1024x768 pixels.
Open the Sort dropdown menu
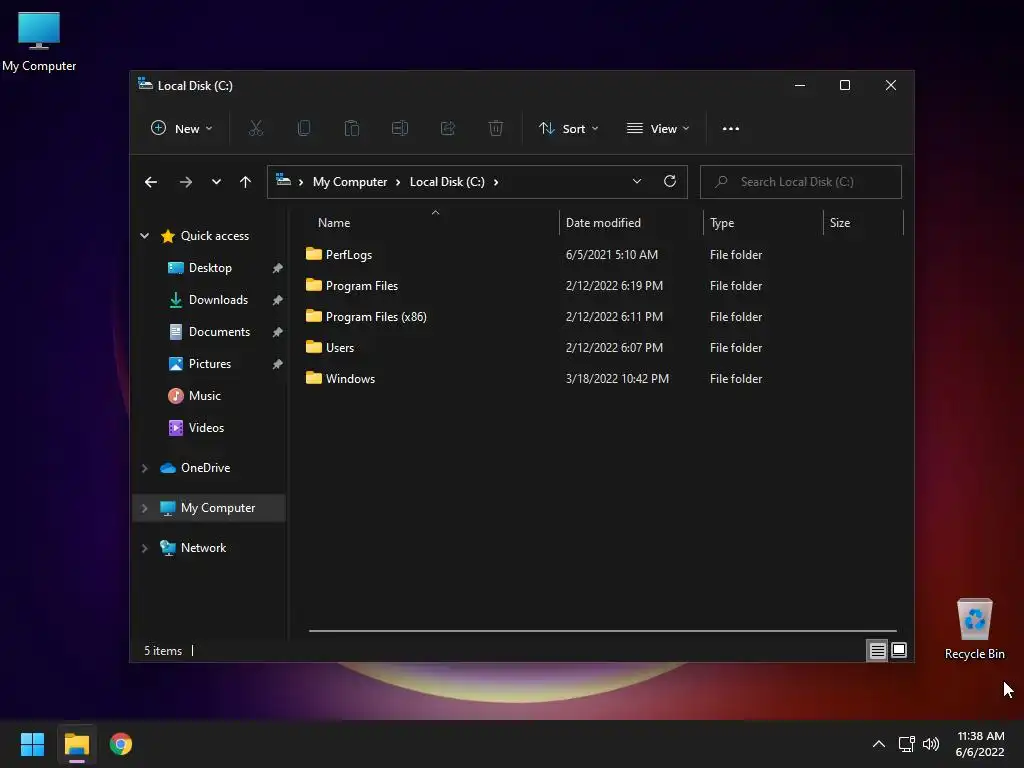point(569,129)
